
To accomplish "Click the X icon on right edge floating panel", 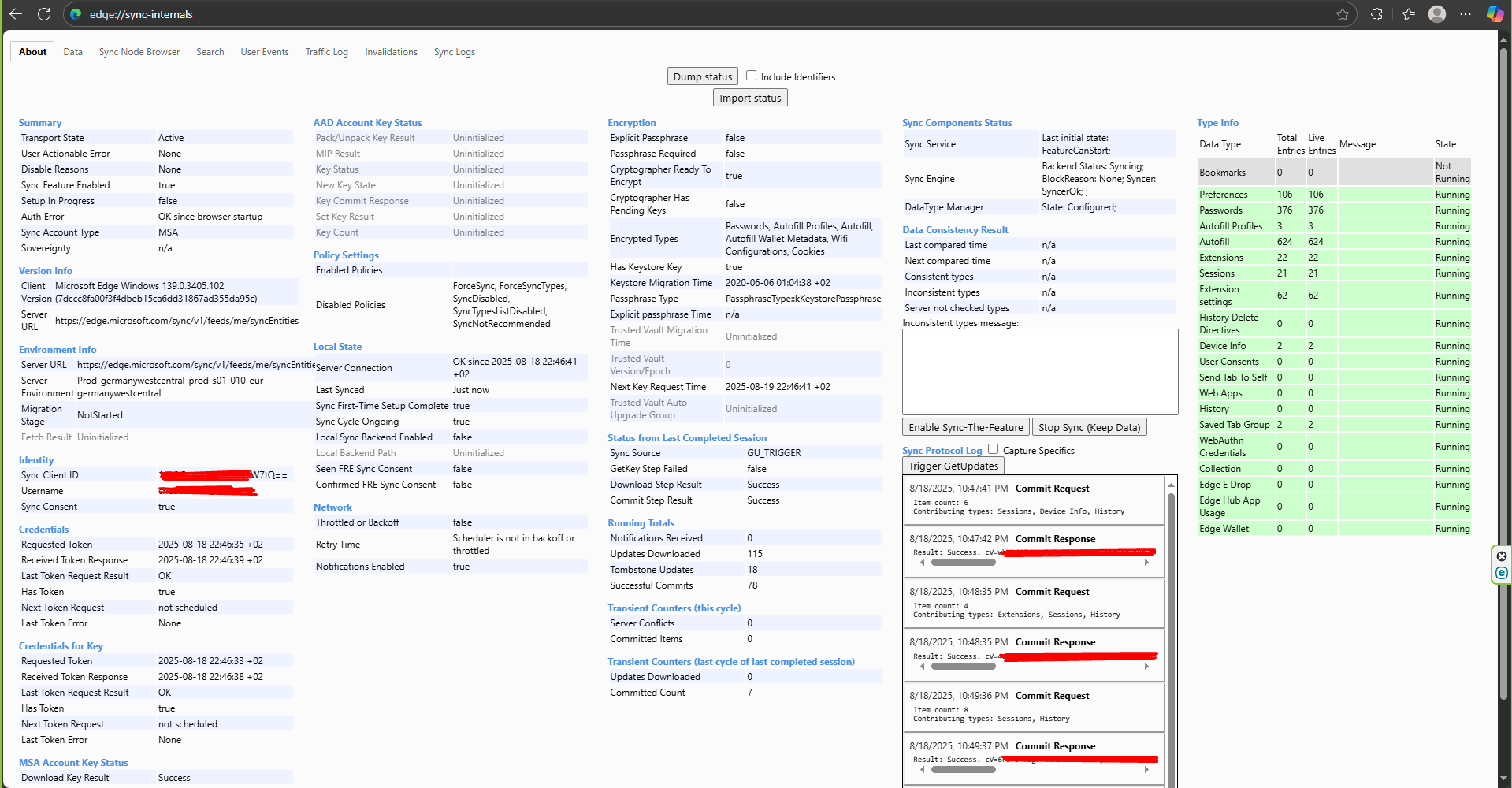I will pyautogui.click(x=1502, y=556).
